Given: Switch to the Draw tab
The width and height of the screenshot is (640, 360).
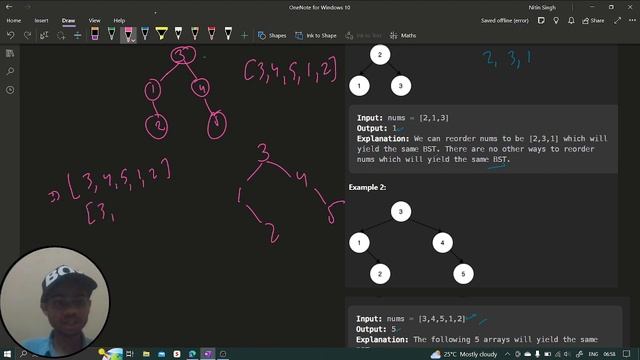Looking at the screenshot, I should [68, 20].
